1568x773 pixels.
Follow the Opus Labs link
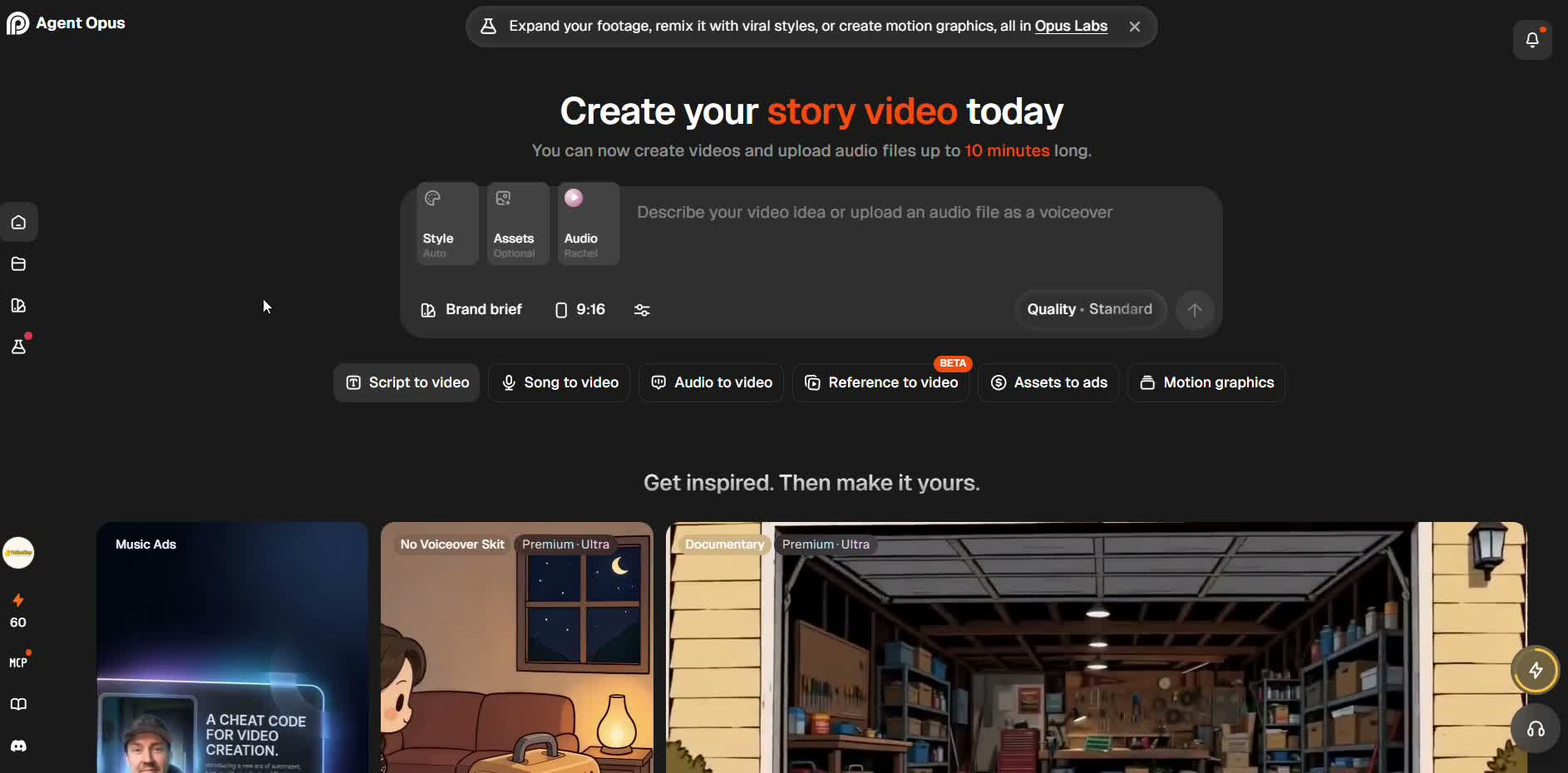pyautogui.click(x=1071, y=27)
